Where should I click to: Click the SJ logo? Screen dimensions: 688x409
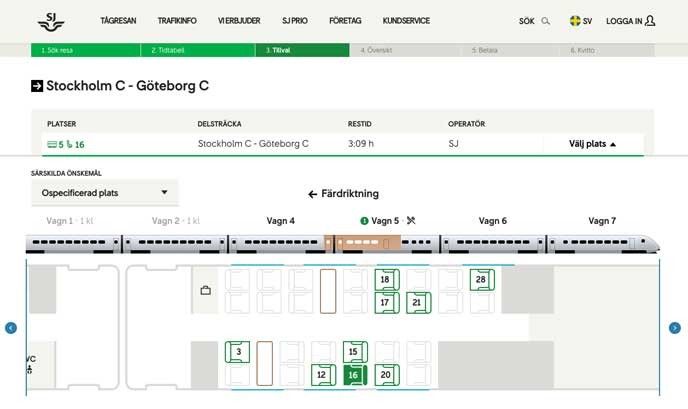click(x=49, y=21)
